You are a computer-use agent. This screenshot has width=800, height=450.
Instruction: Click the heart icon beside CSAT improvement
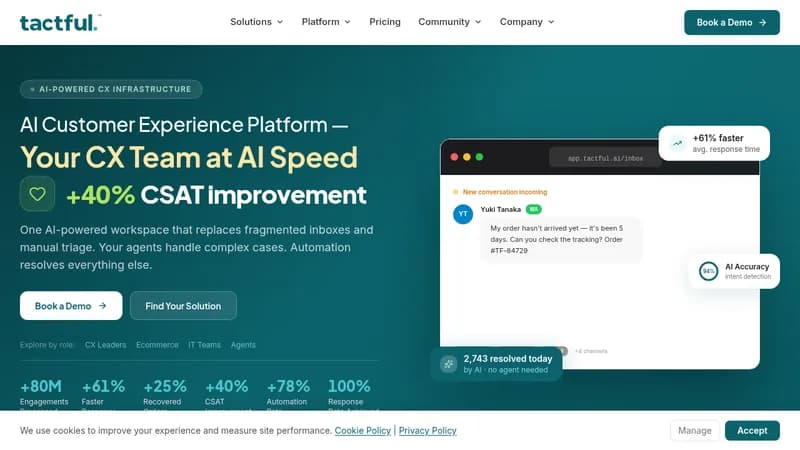37,194
